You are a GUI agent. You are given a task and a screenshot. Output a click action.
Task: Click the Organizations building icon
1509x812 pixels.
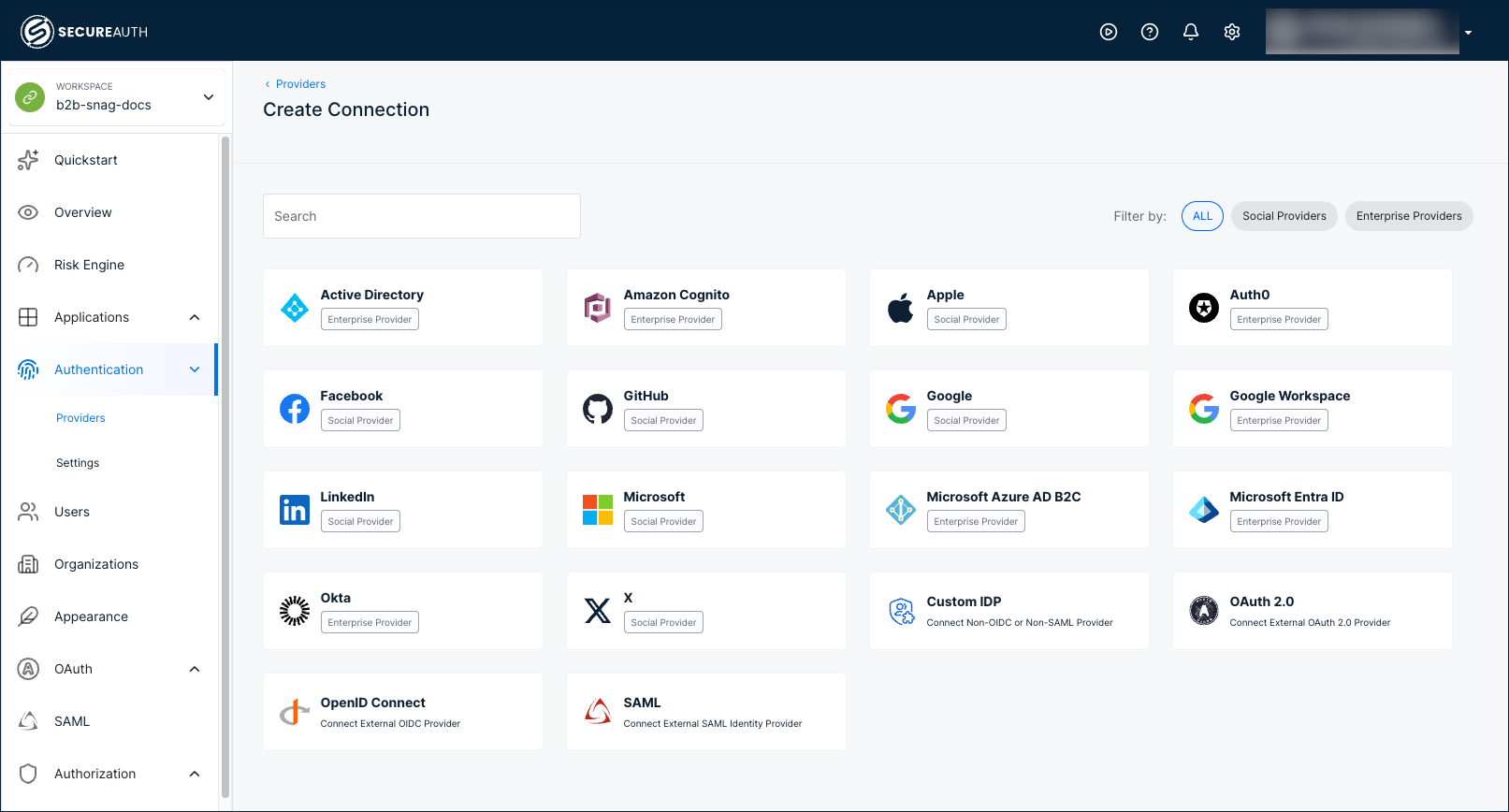tap(28, 564)
